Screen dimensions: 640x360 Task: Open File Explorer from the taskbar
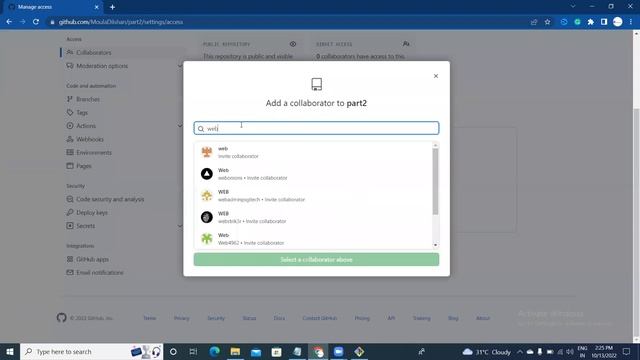coord(235,351)
